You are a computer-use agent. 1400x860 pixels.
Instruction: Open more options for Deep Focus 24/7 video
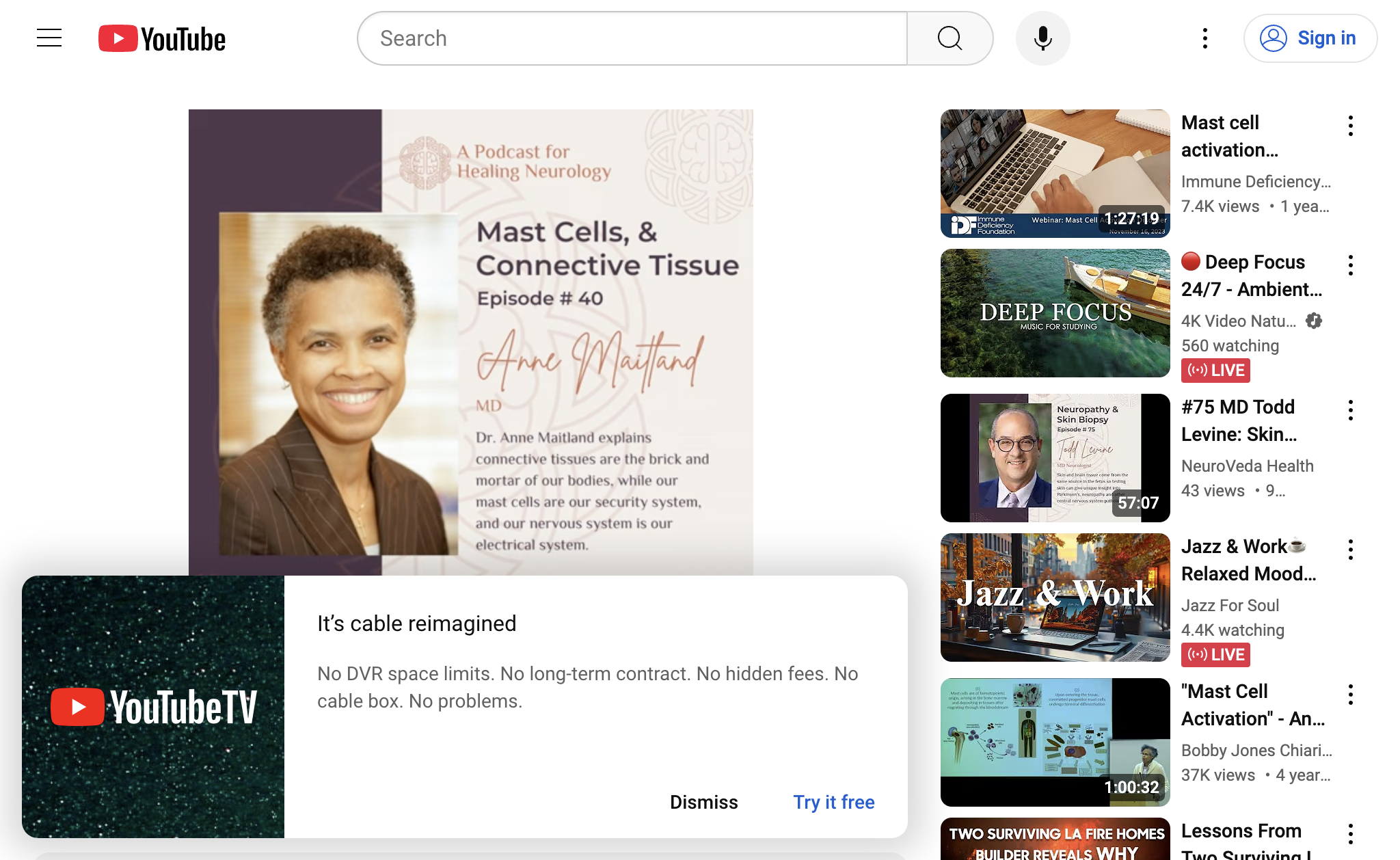[x=1351, y=265]
